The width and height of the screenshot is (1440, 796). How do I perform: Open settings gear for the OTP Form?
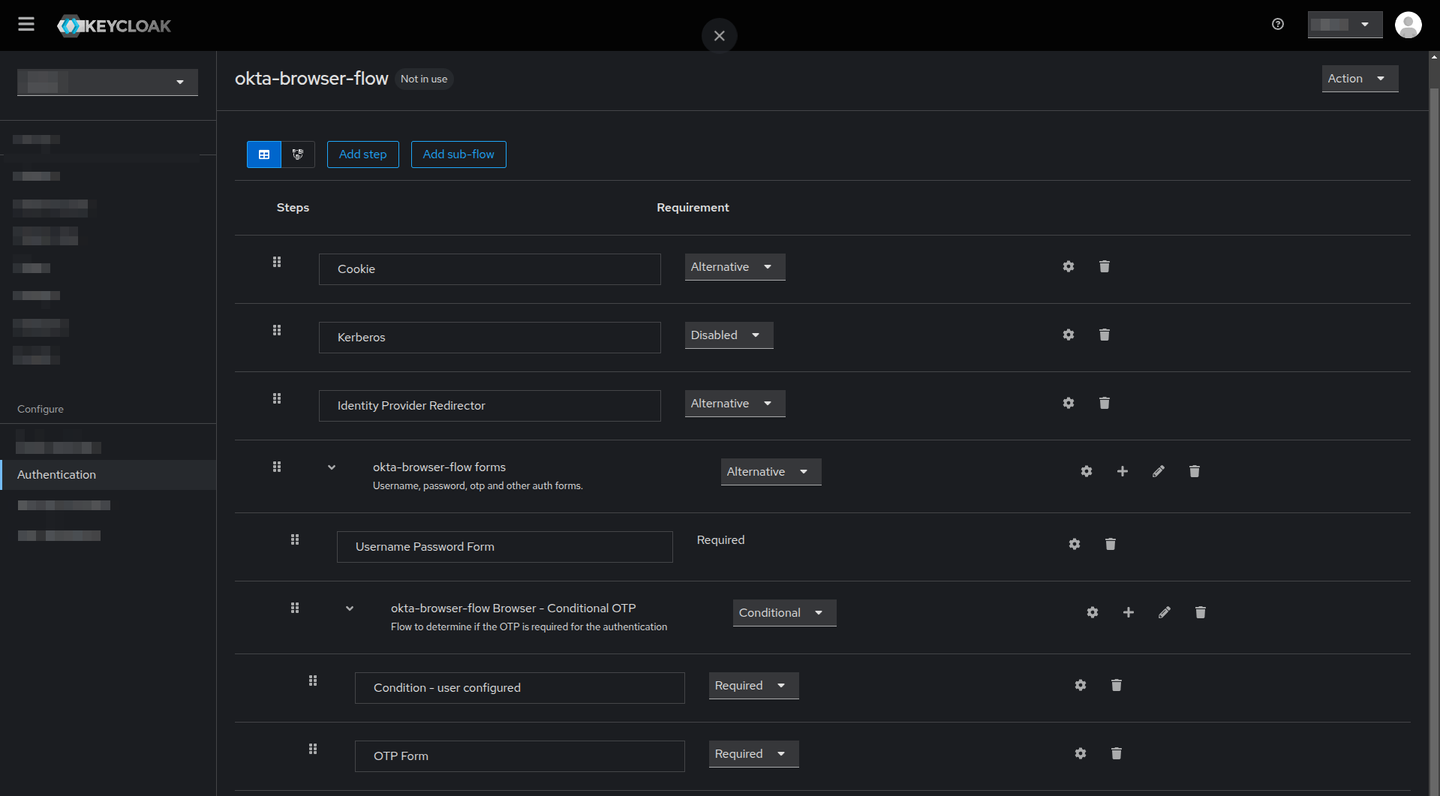click(1080, 753)
